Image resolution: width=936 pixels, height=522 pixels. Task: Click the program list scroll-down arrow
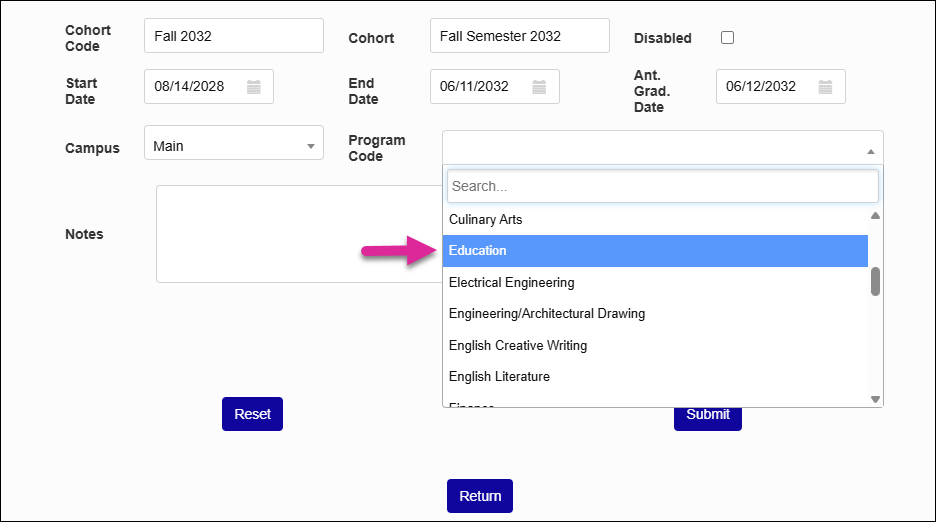click(875, 400)
